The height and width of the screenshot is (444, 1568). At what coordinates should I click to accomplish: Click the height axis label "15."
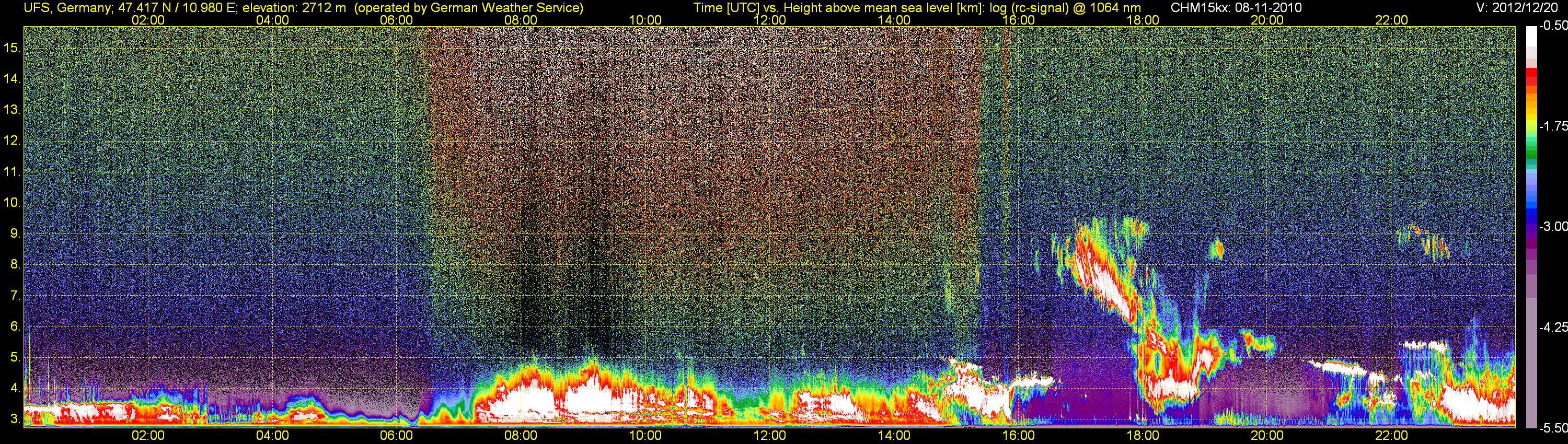point(12,48)
